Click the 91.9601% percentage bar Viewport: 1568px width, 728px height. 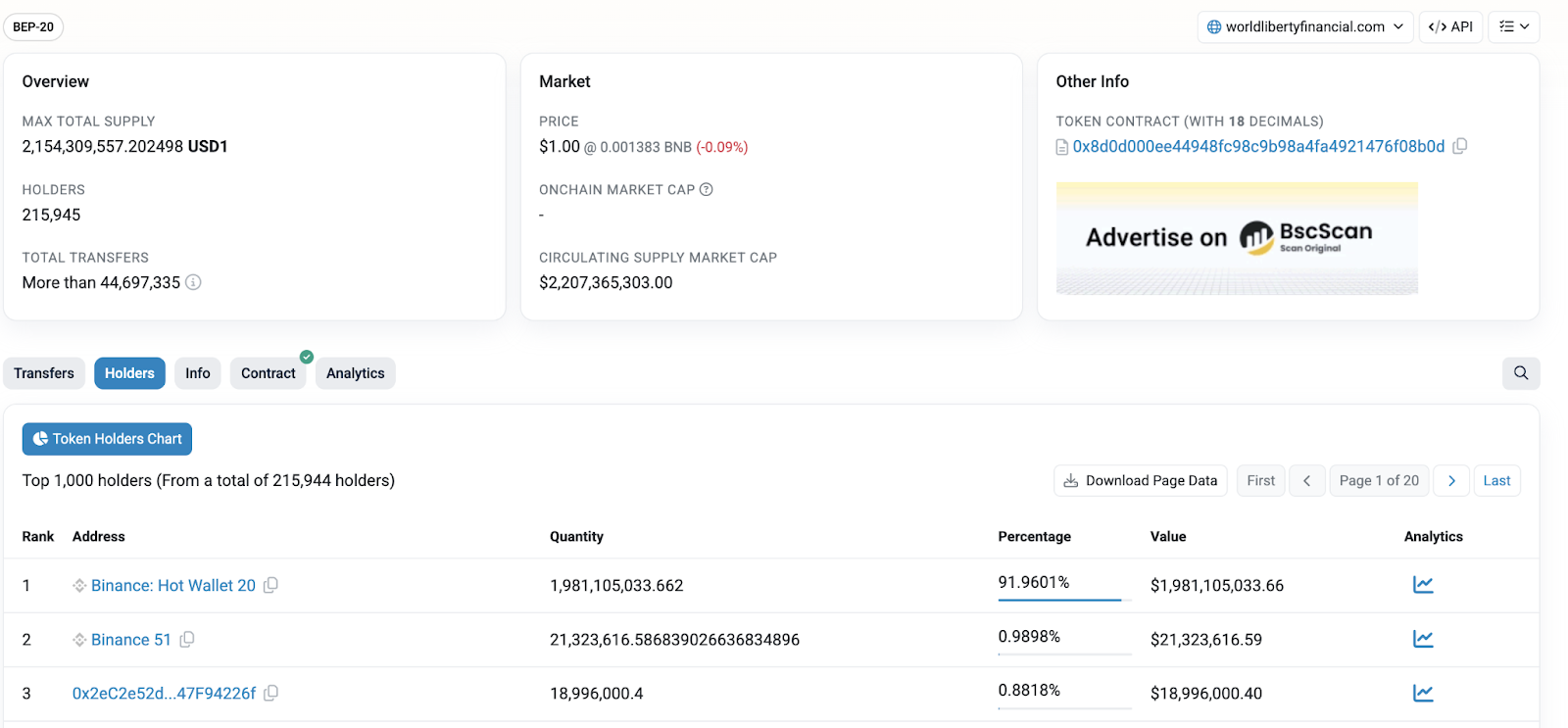click(x=1064, y=600)
